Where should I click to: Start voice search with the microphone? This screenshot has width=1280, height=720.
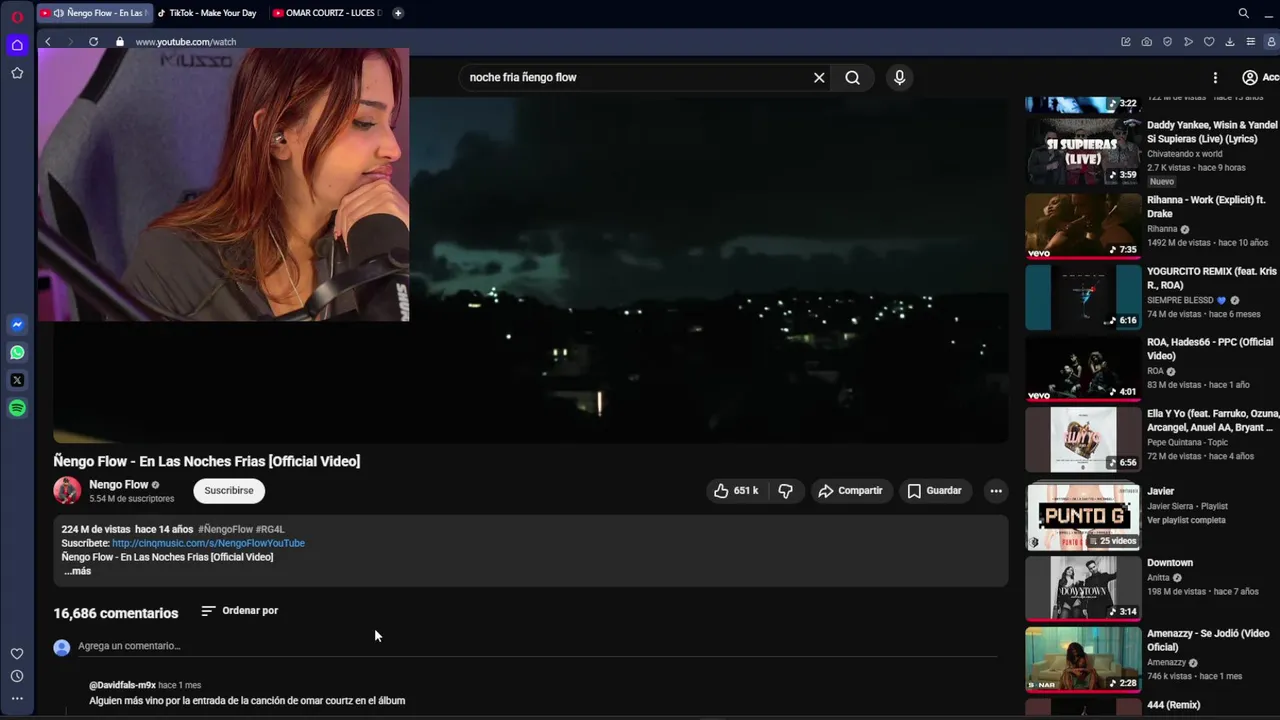pos(899,77)
